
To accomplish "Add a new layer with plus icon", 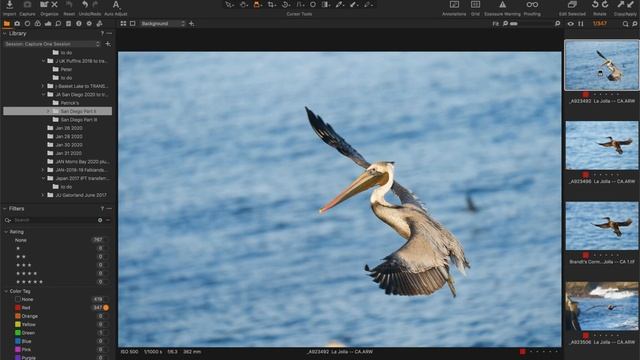I will click(x=191, y=24).
